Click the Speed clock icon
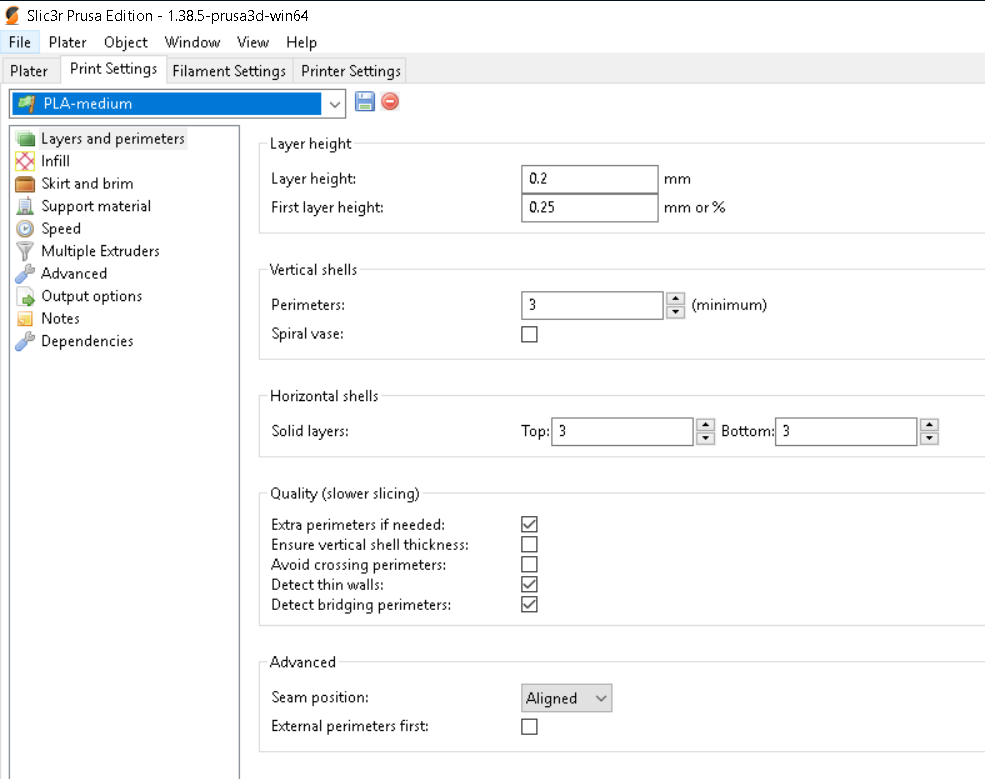This screenshot has height=779, width=985. [25, 229]
